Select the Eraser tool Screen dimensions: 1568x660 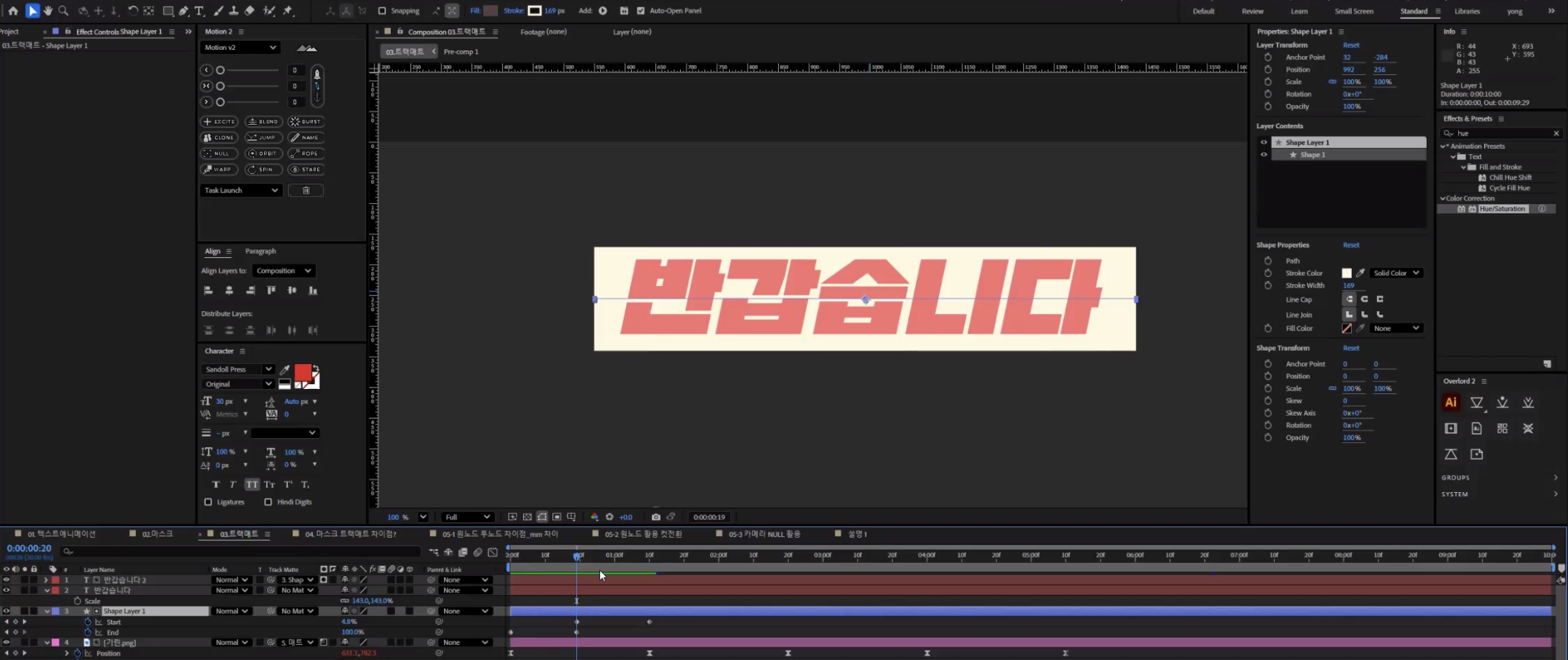point(250,11)
